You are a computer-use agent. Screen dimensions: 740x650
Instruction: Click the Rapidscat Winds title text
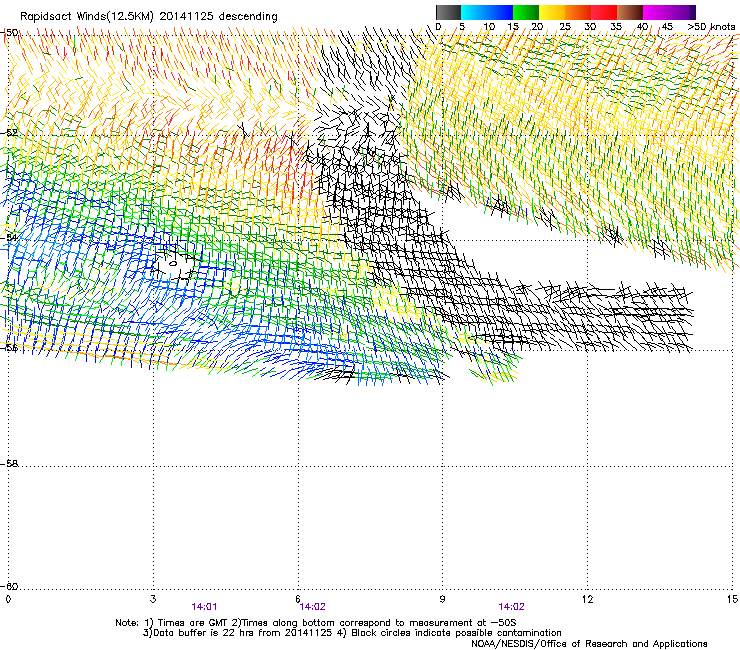[149, 16]
